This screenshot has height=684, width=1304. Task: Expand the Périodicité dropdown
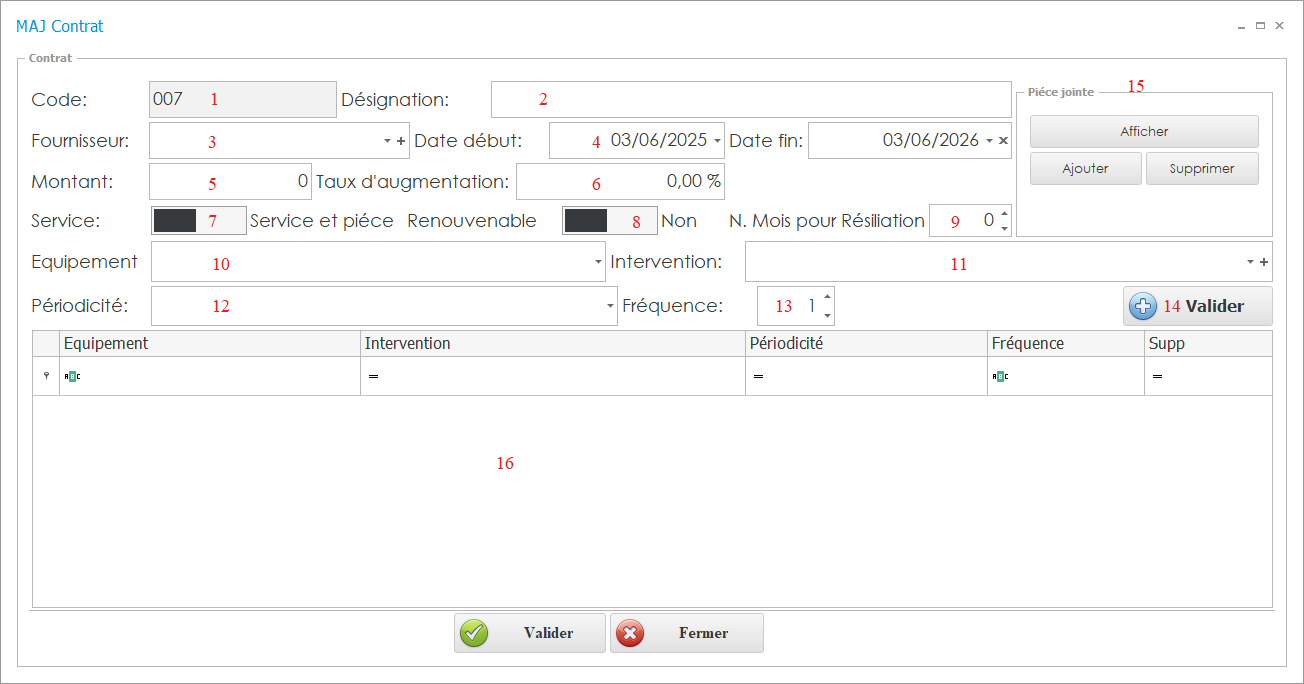(x=609, y=306)
